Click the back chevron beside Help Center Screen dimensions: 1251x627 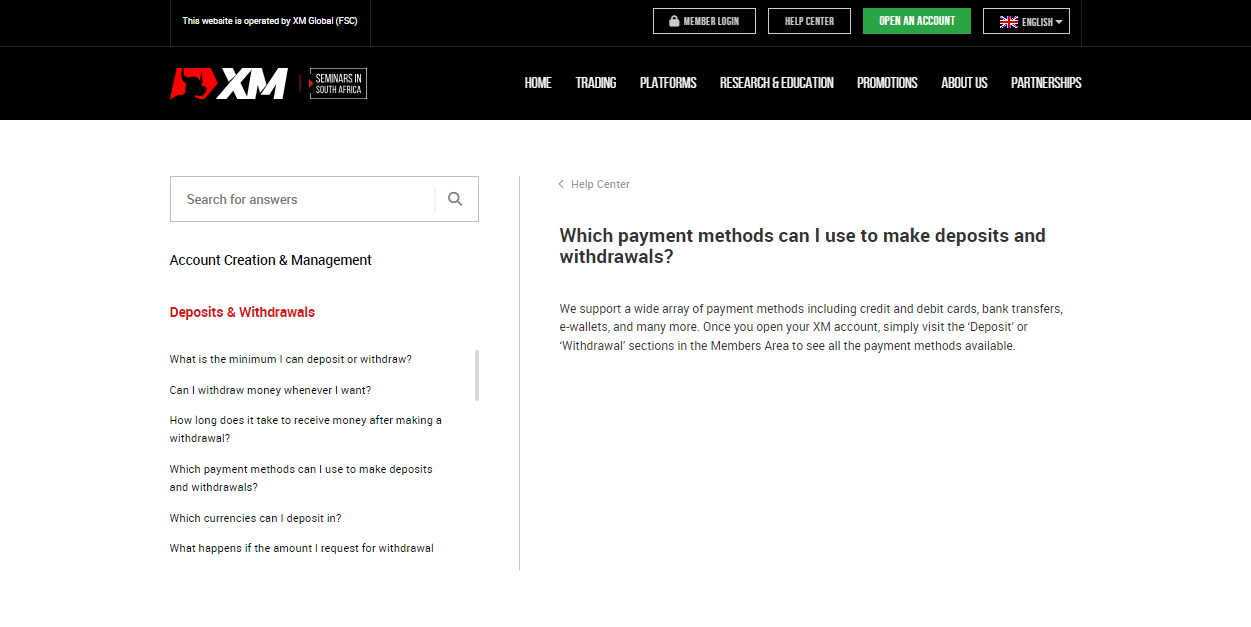(560, 184)
